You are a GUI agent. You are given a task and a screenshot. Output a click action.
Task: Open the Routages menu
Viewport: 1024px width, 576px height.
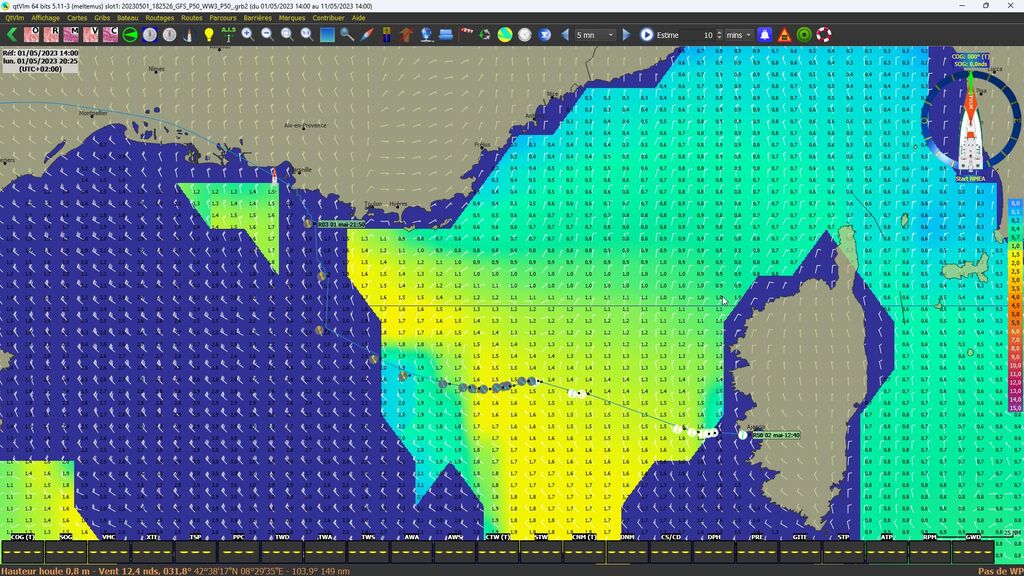159,18
